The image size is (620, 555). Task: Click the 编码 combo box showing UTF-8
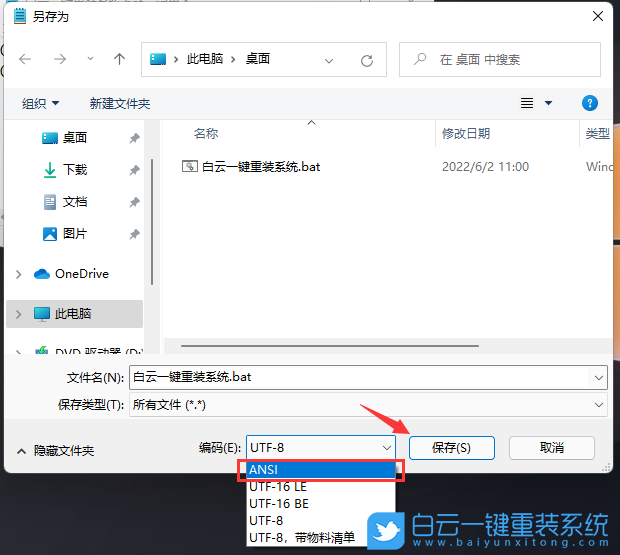[321, 447]
